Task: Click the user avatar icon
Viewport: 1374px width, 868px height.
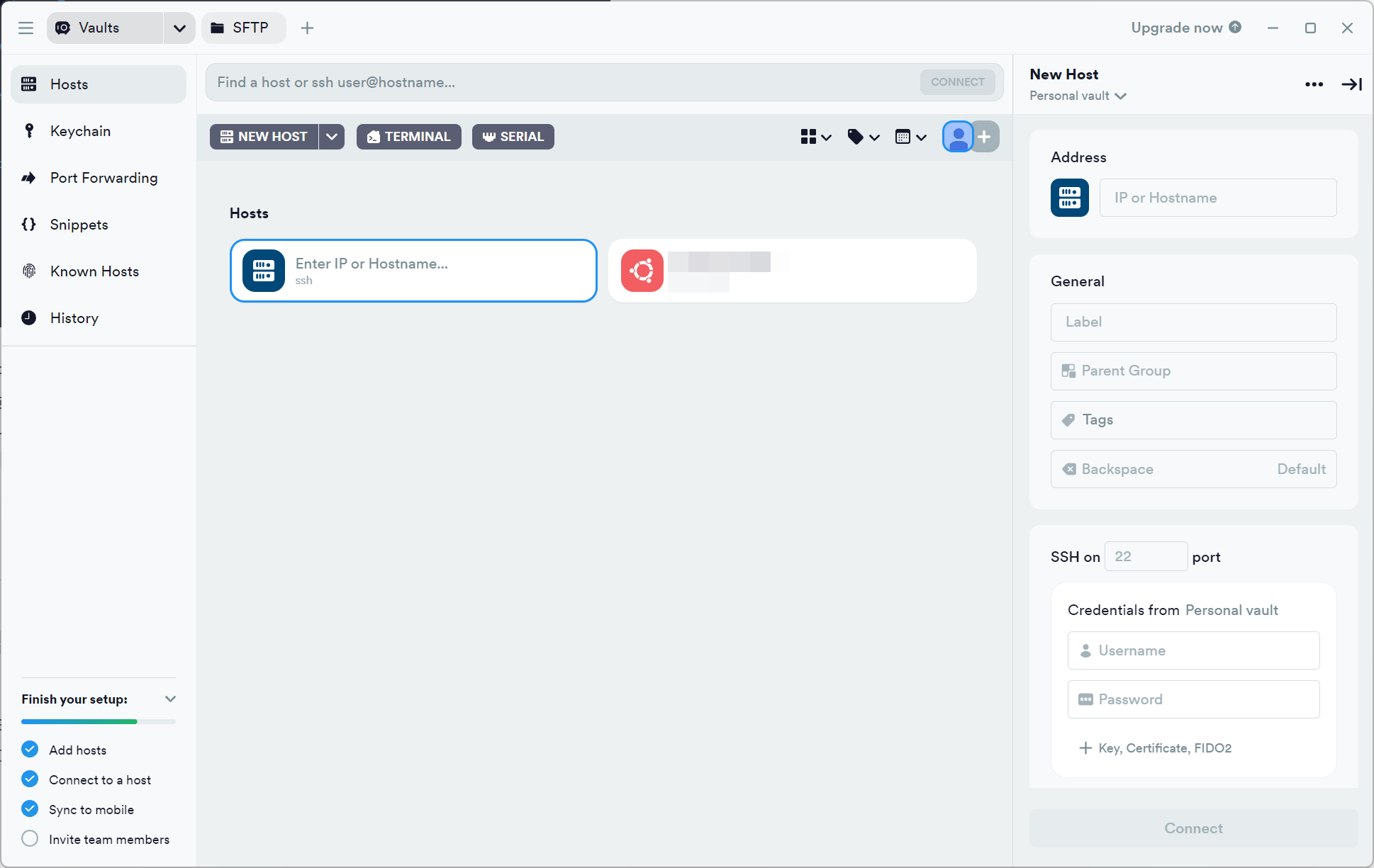Action: pos(958,137)
